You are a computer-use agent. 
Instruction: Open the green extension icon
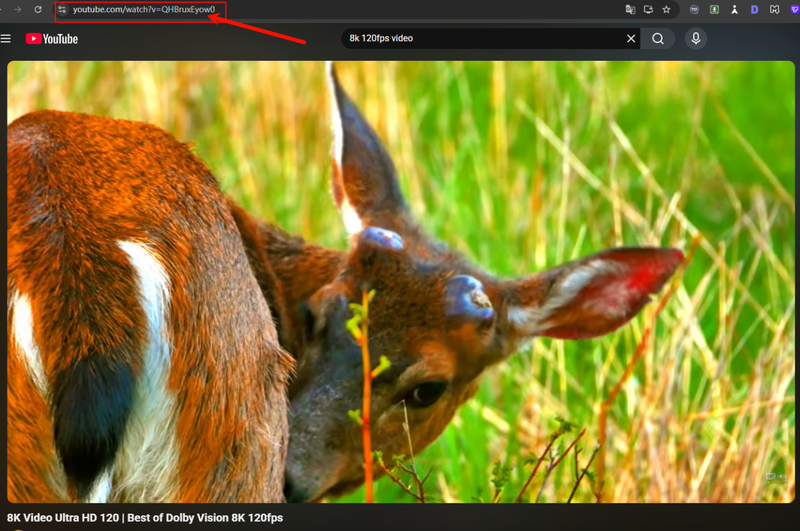(714, 10)
